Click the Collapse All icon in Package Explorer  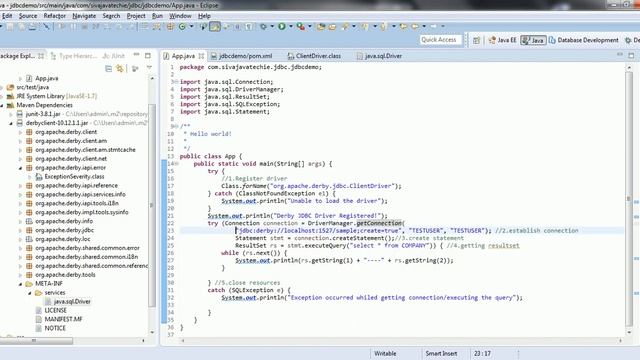(108, 69)
